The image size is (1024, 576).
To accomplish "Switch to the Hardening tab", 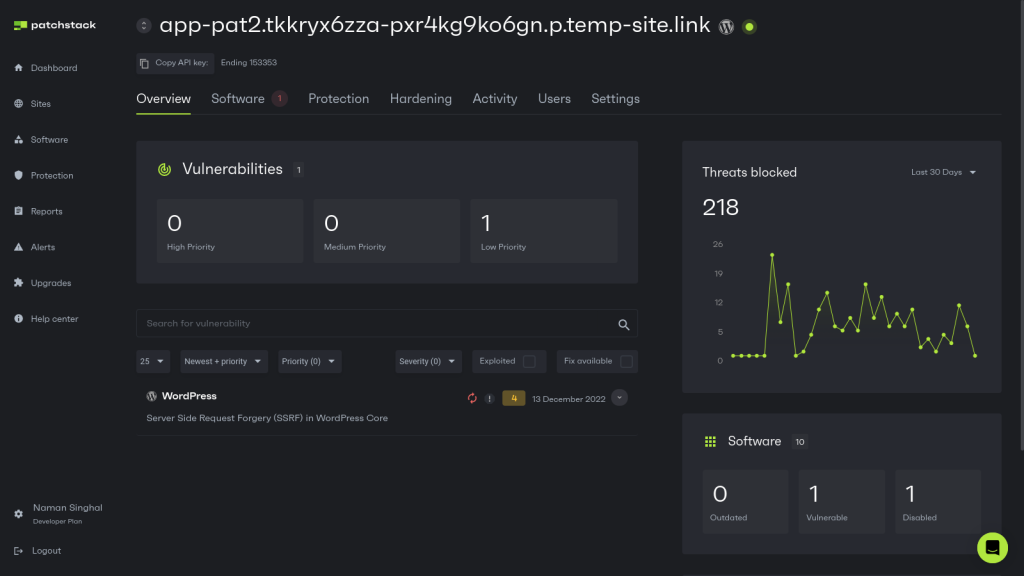I will pyautogui.click(x=420, y=98).
